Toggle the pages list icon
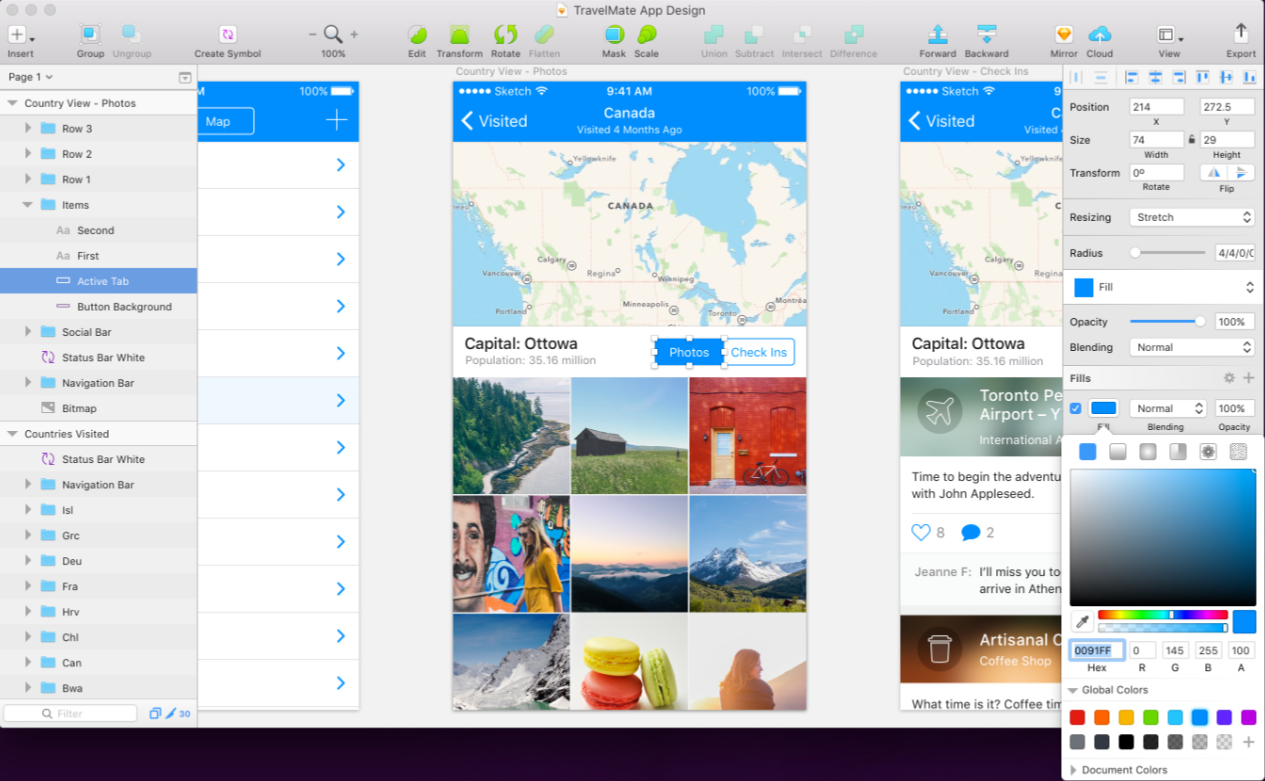The width and height of the screenshot is (1265, 781). click(x=185, y=77)
